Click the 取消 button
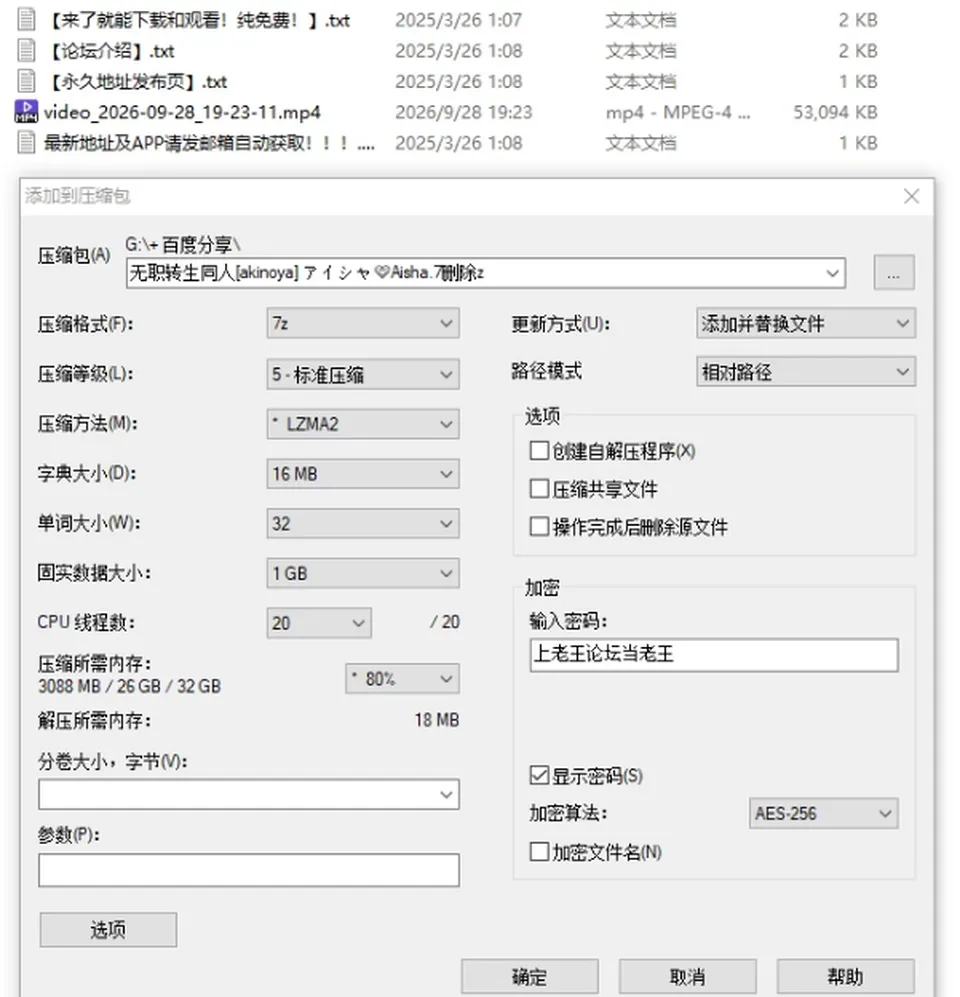This screenshot has height=997, width=960. (688, 977)
